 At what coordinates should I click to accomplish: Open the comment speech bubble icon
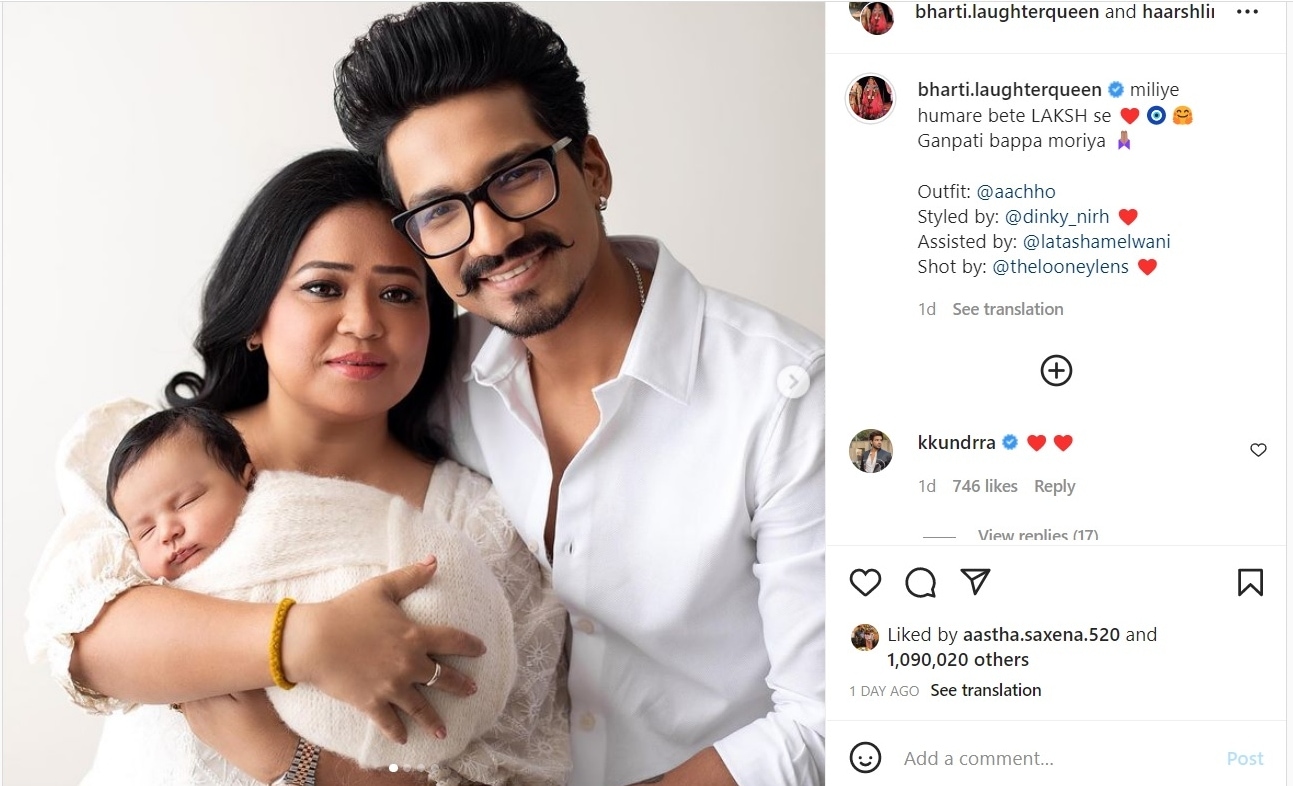click(920, 582)
